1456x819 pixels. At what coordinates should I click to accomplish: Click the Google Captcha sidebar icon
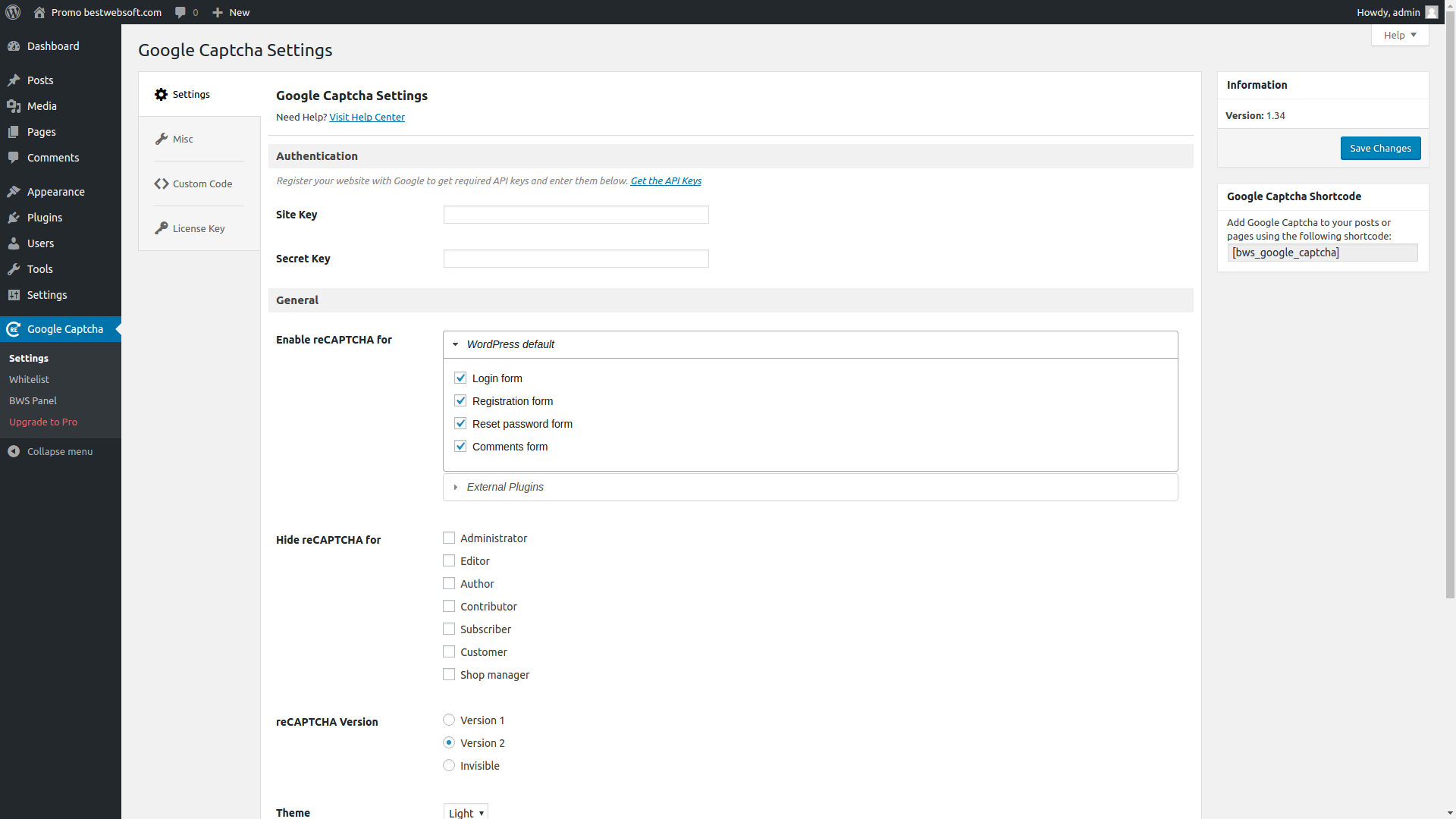click(x=14, y=329)
